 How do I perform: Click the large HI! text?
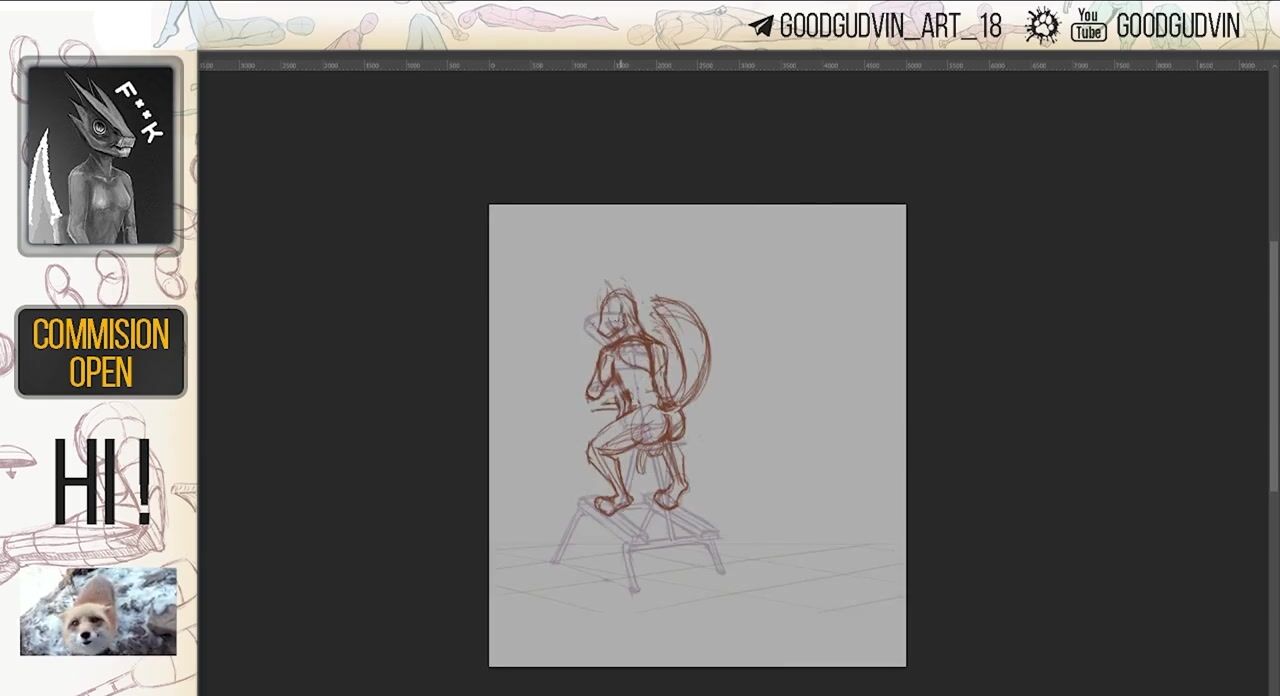pyautogui.click(x=101, y=483)
